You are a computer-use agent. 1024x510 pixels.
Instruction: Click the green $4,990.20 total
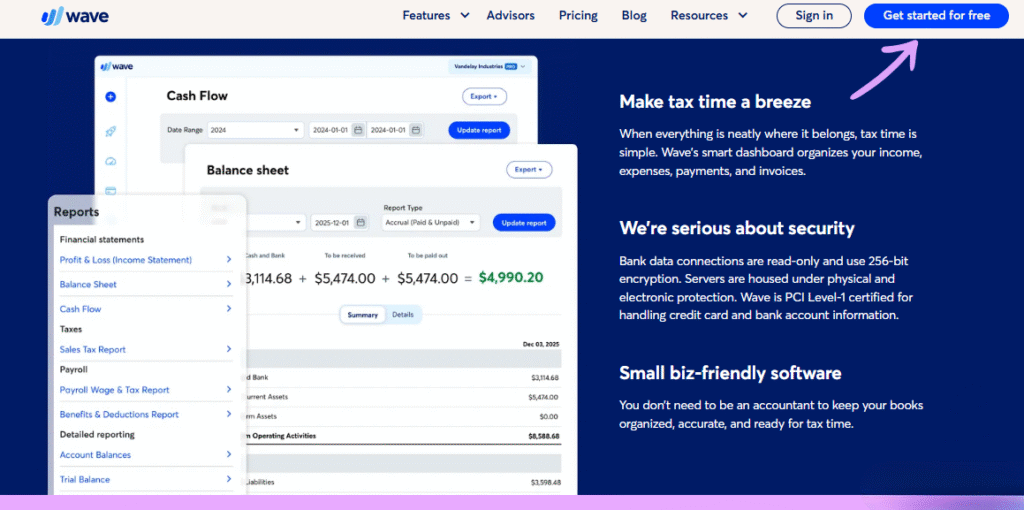click(511, 278)
